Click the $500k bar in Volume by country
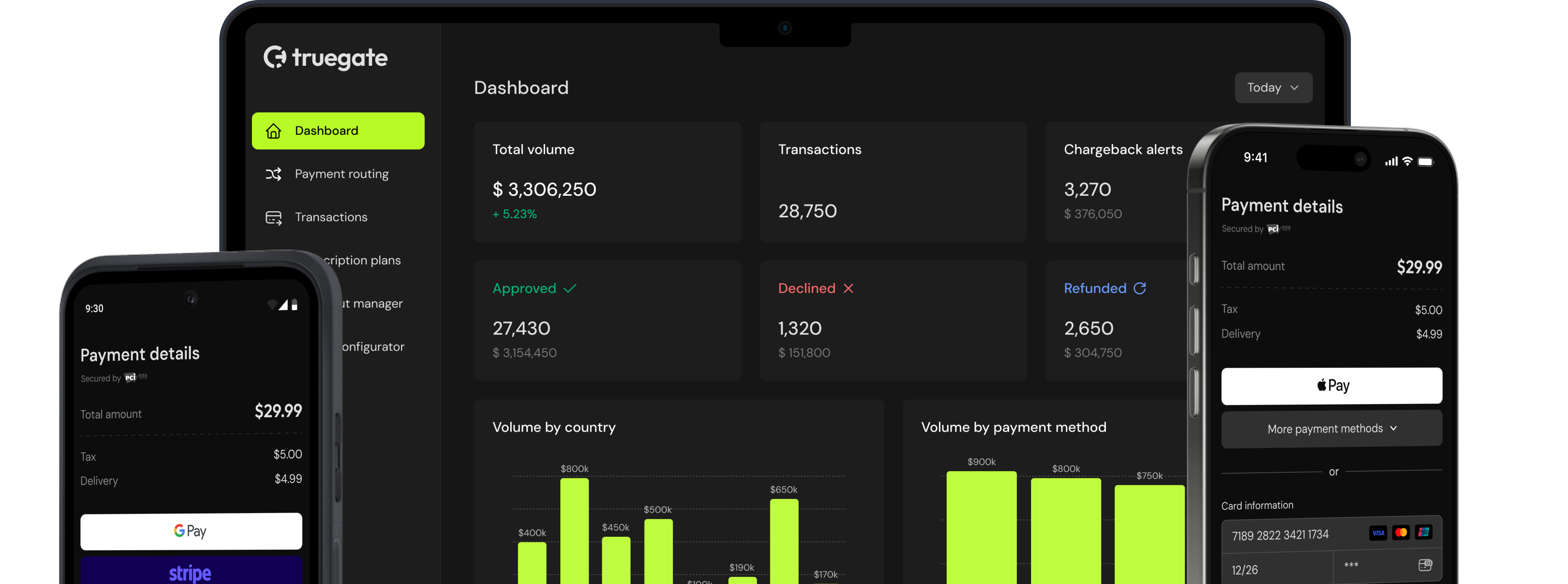This screenshot has height=584, width=1568. pyautogui.click(x=658, y=552)
